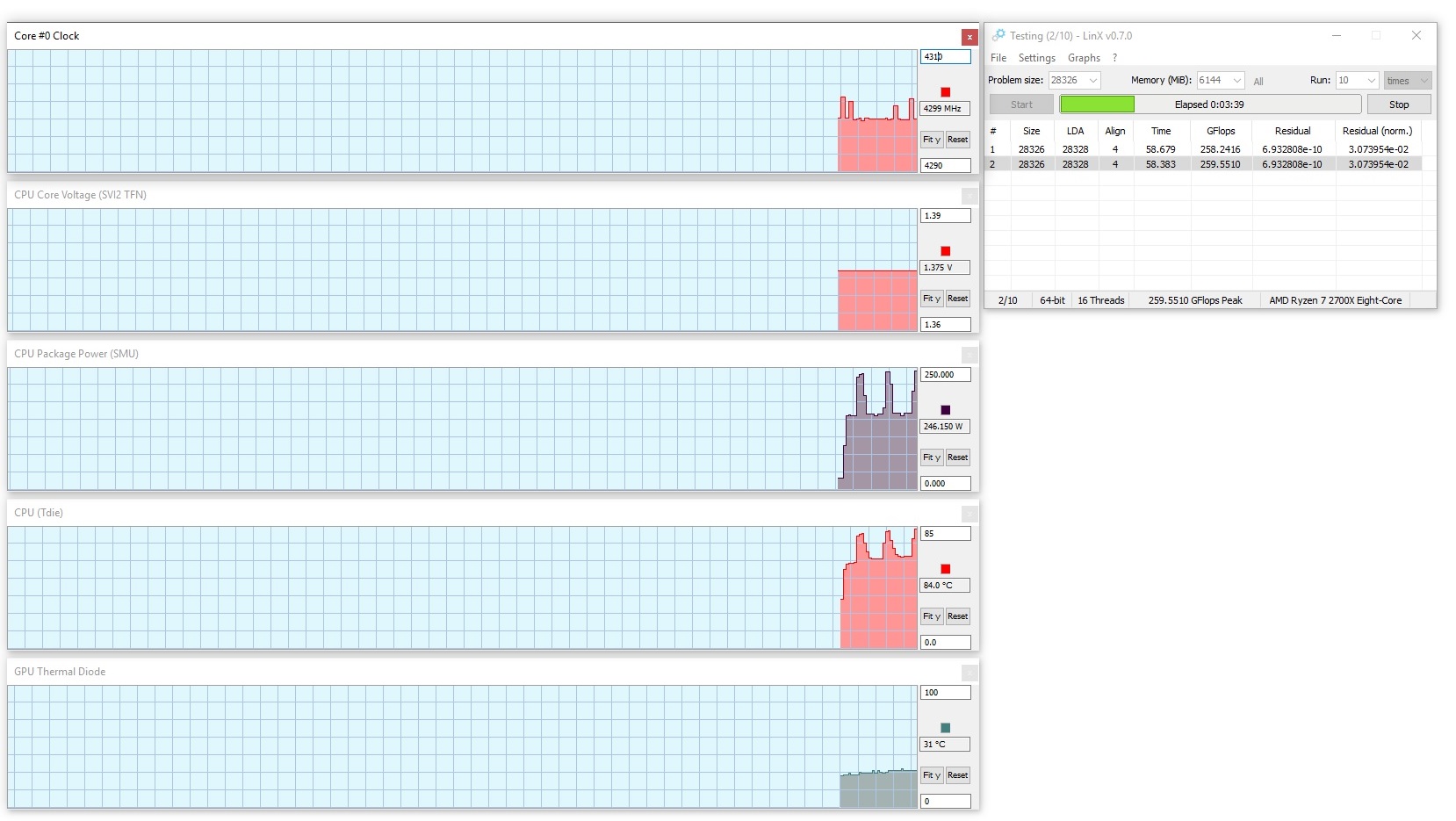This screenshot has height=821, width=1456.
Task: Stop the running LinX test
Action: pyautogui.click(x=1399, y=104)
